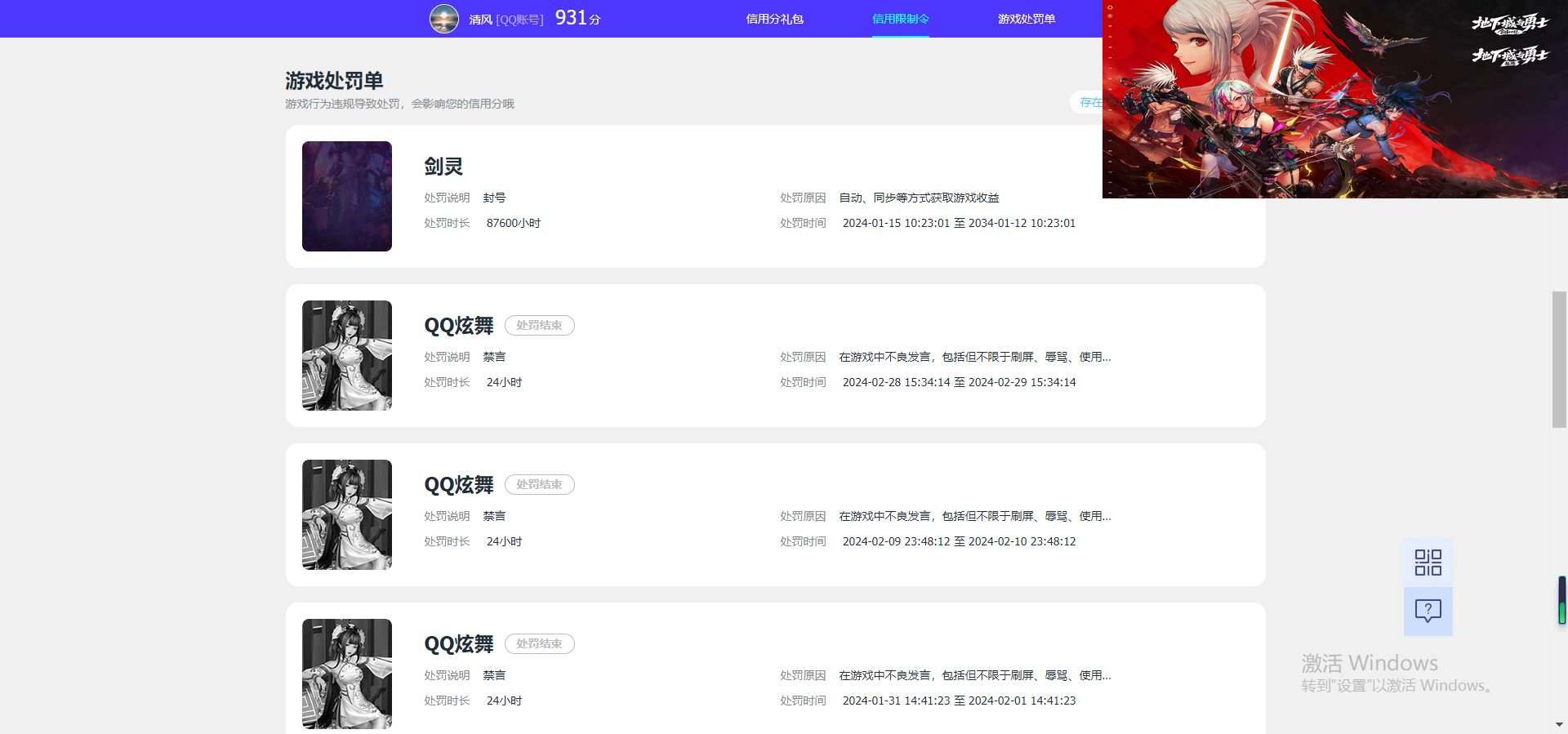Click 24小时 in the 2024-02-09 QQ炫舞 card
1568x734 pixels.
(504, 541)
